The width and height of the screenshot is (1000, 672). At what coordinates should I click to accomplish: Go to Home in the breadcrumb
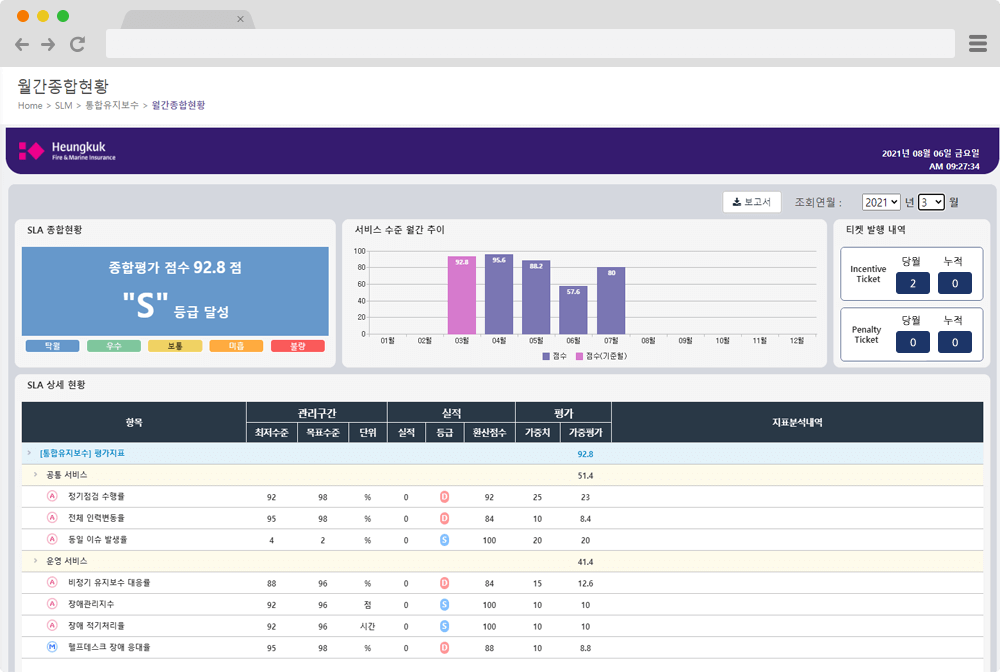point(30,105)
